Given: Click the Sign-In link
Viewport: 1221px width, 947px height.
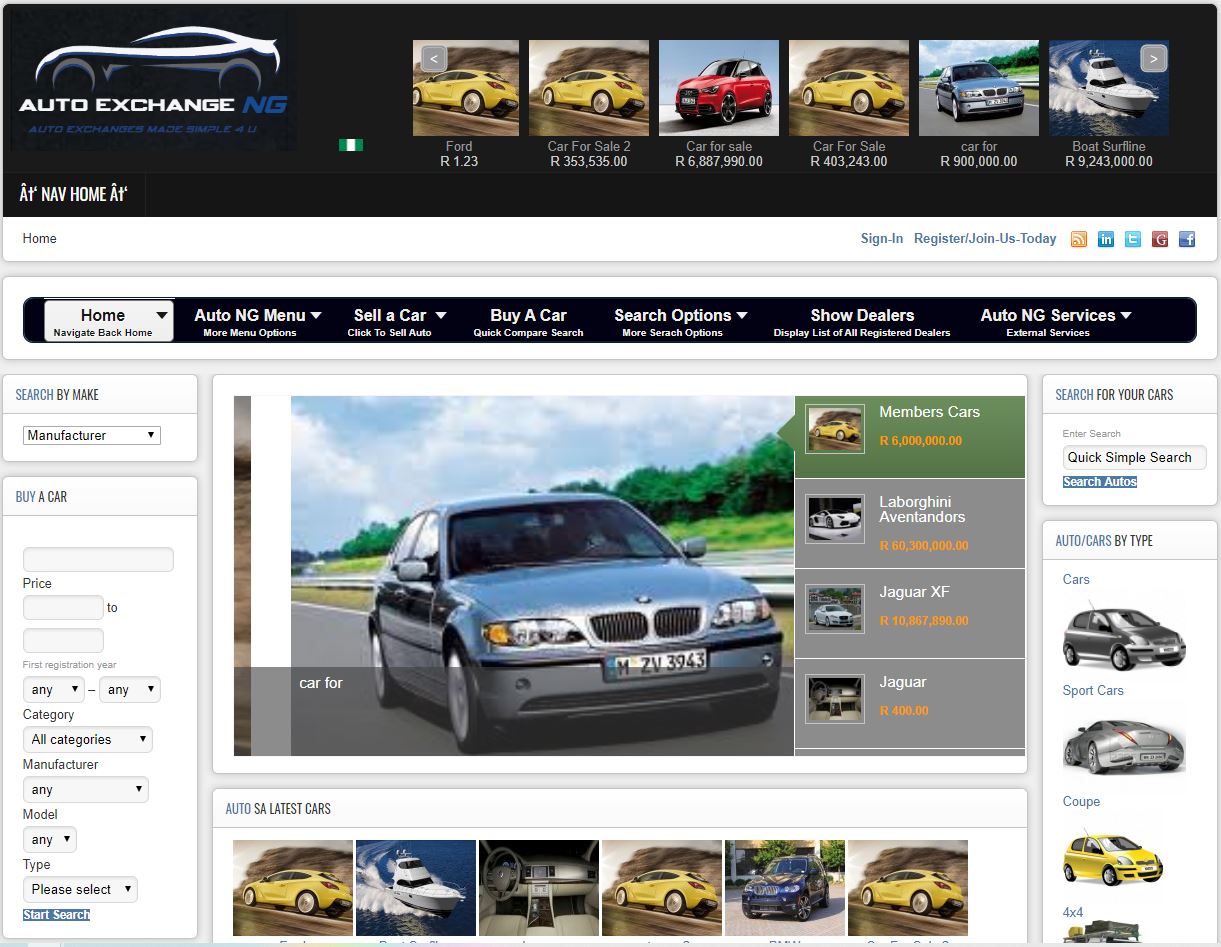Looking at the screenshot, I should click(881, 239).
